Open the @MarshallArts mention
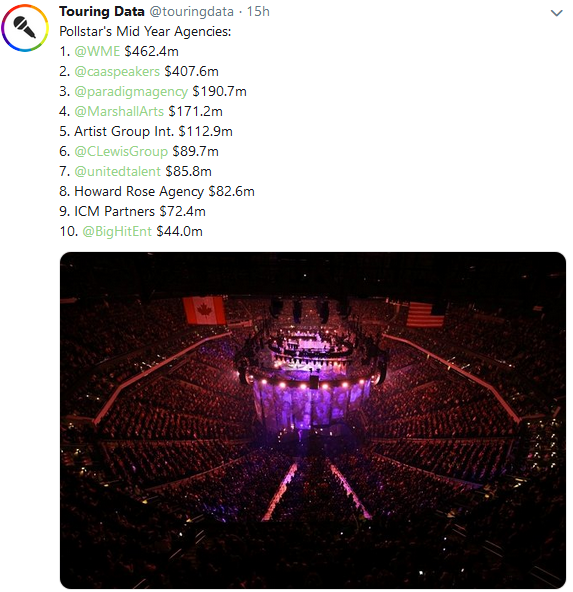573x592 pixels. pyautogui.click(x=119, y=111)
